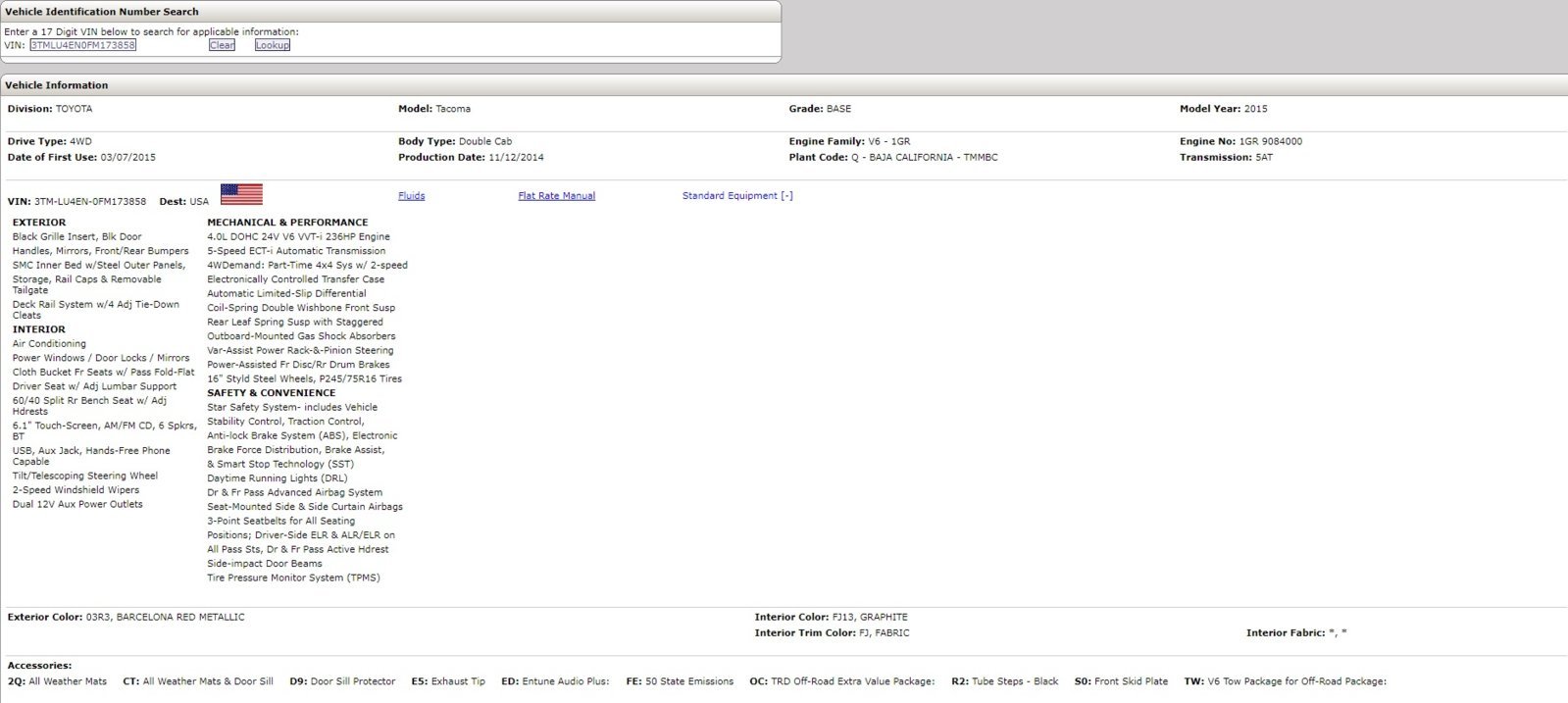Click the Transmission: 5AT text

(1227, 158)
